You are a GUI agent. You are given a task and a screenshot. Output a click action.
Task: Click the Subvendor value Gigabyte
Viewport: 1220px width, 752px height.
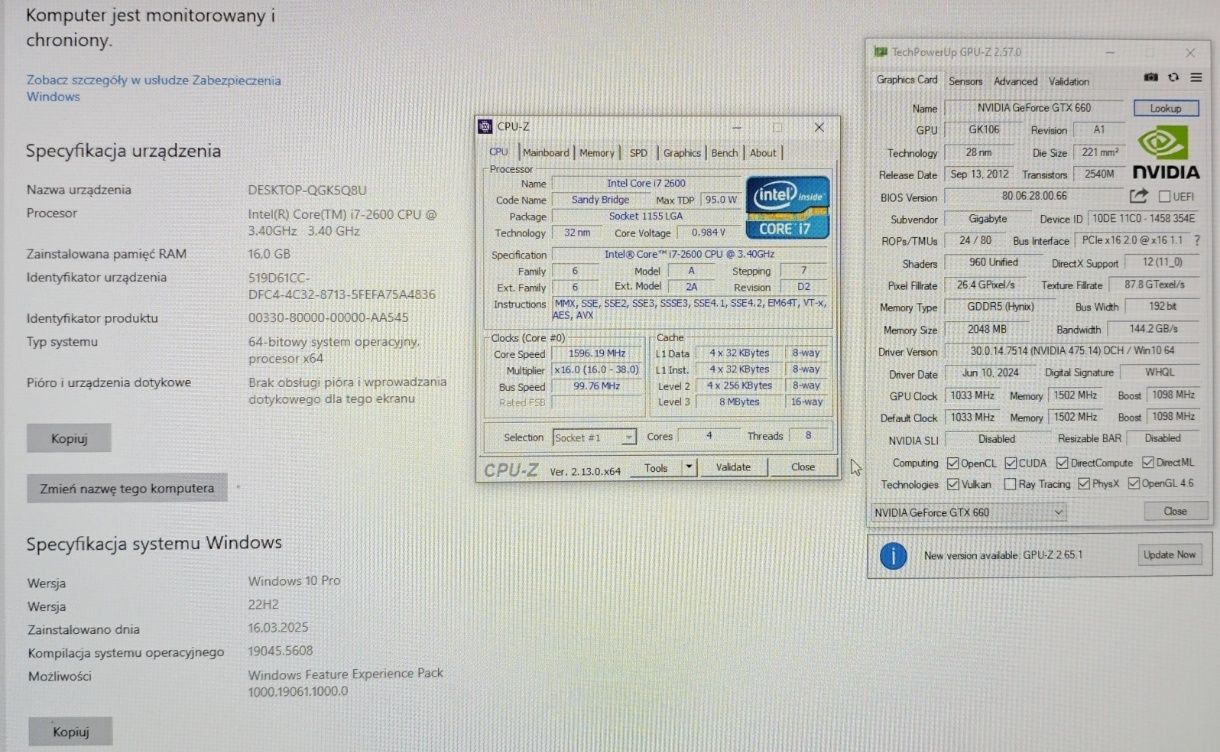click(987, 219)
